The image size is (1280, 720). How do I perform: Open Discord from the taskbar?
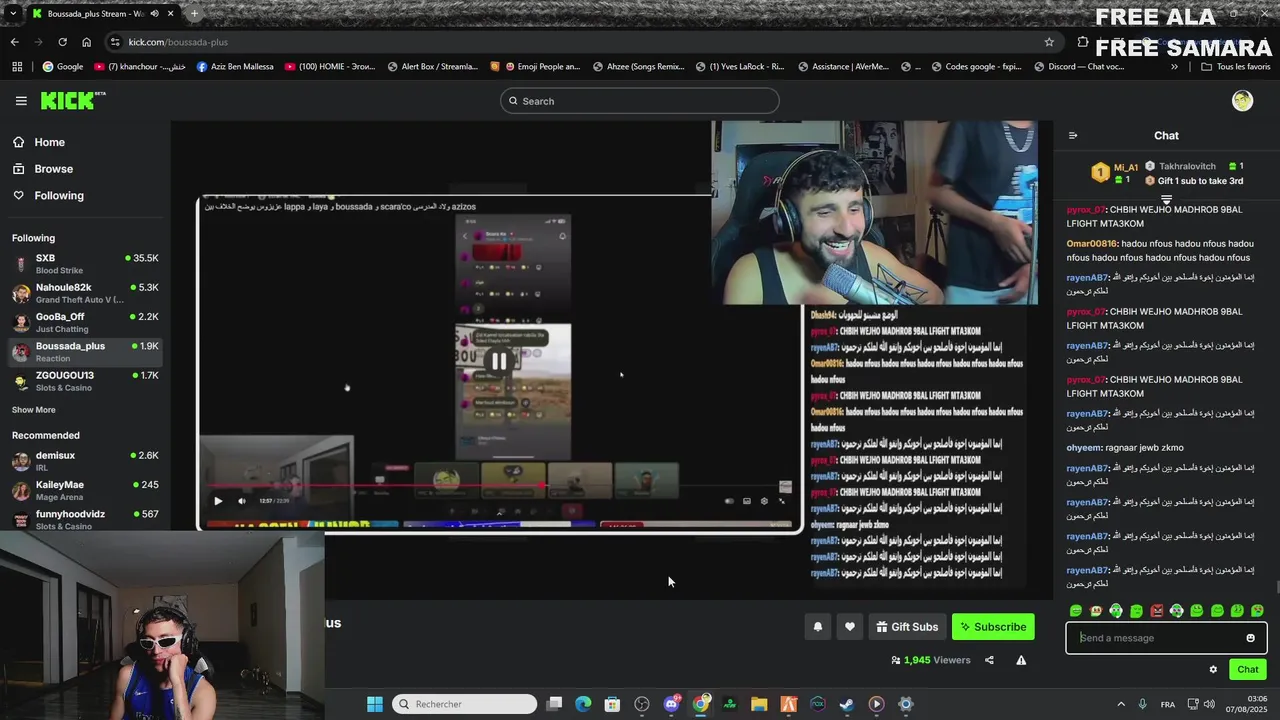[x=671, y=704]
